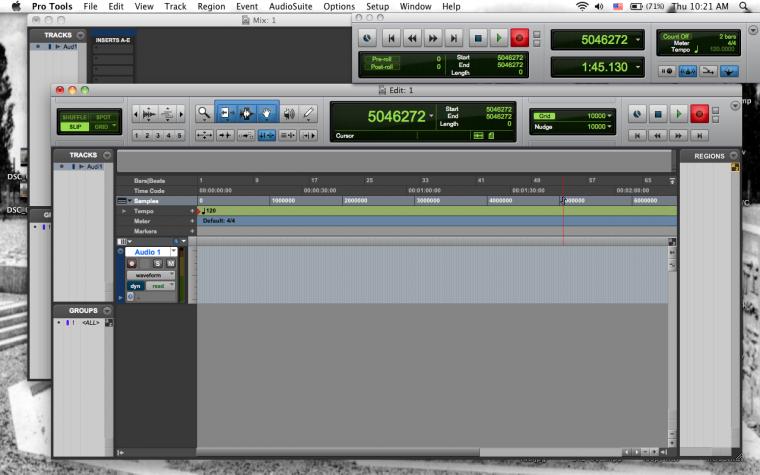
Task: Select Grid edit mode
Action: [x=101, y=127]
